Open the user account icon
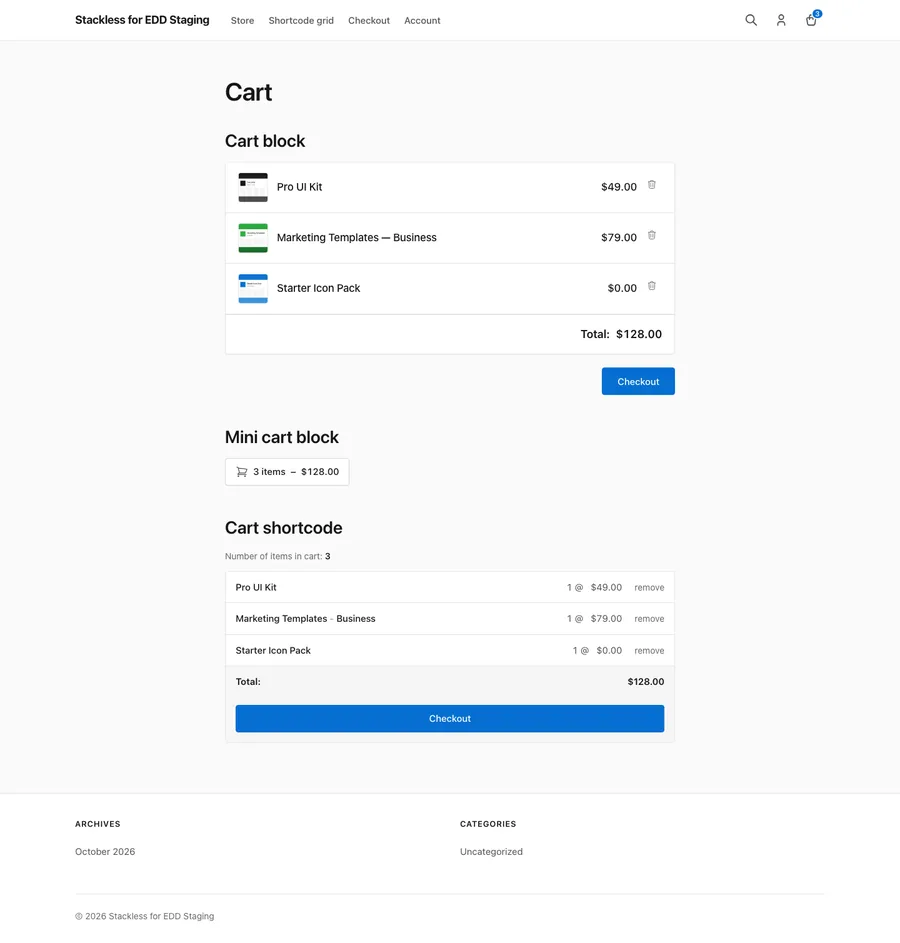The height and width of the screenshot is (943, 900). click(x=781, y=20)
